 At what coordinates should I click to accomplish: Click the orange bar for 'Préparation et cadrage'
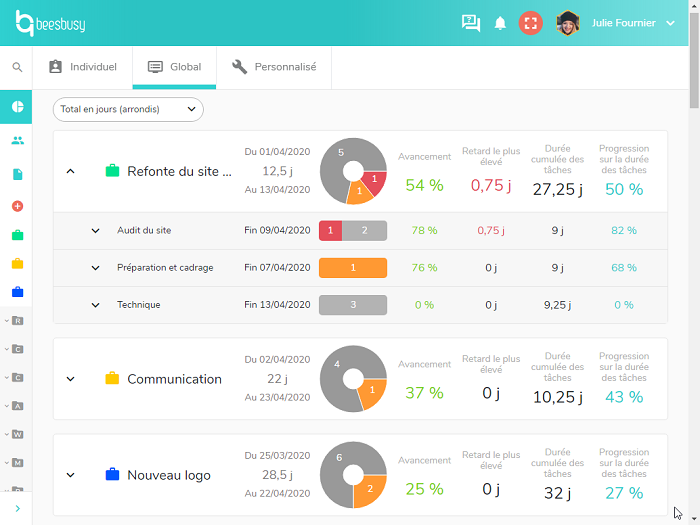click(x=352, y=268)
